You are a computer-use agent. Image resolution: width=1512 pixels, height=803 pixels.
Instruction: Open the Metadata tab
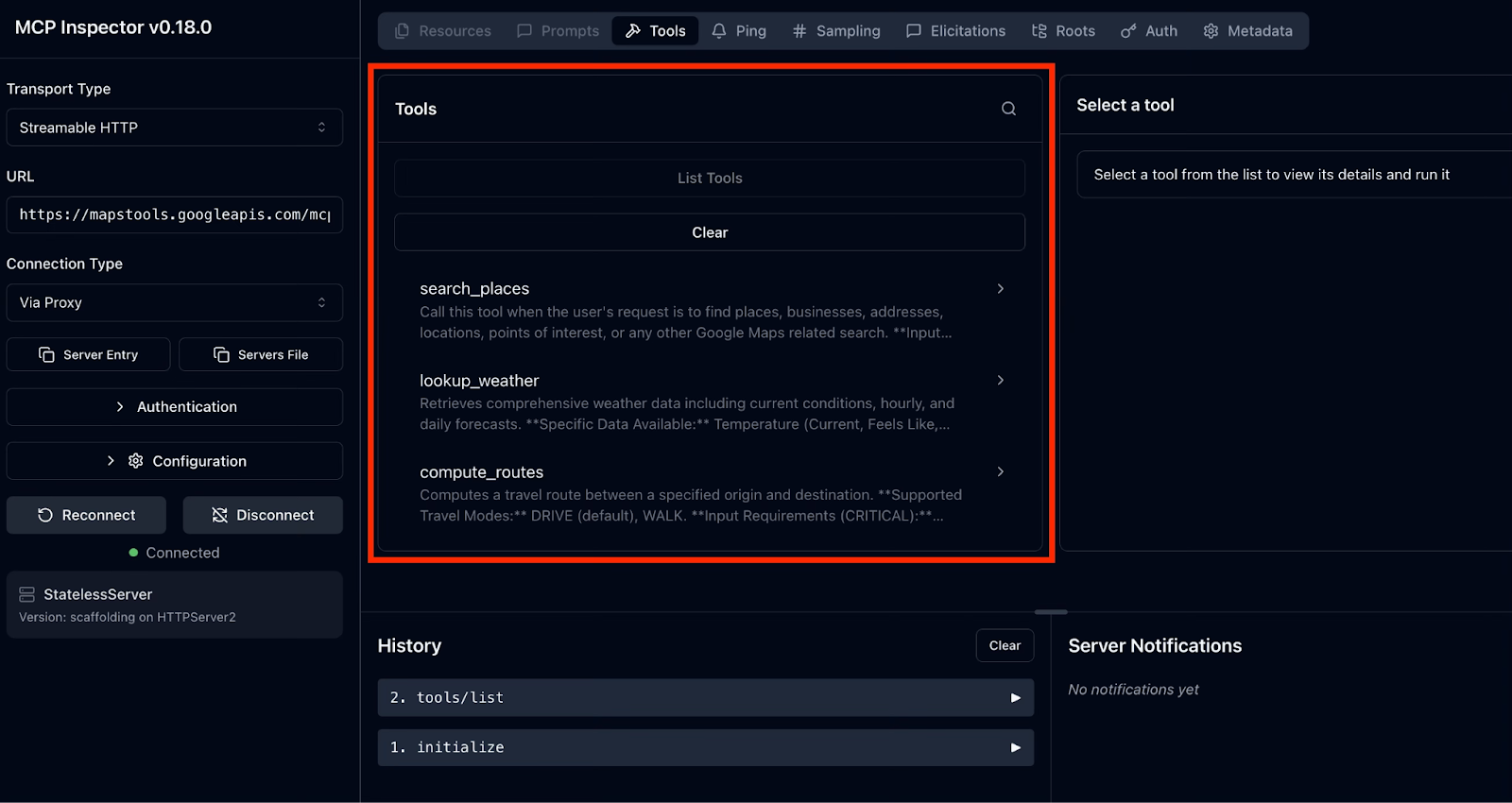click(x=1247, y=31)
